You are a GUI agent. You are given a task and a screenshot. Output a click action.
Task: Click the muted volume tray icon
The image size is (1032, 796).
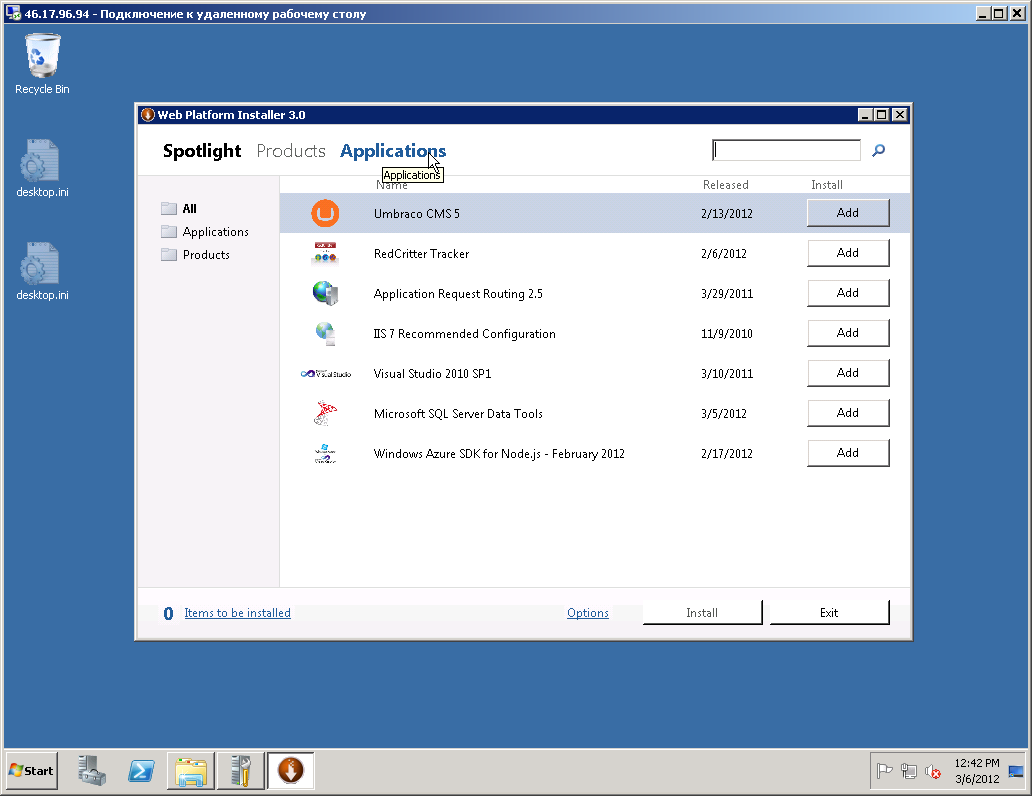pyautogui.click(x=933, y=770)
